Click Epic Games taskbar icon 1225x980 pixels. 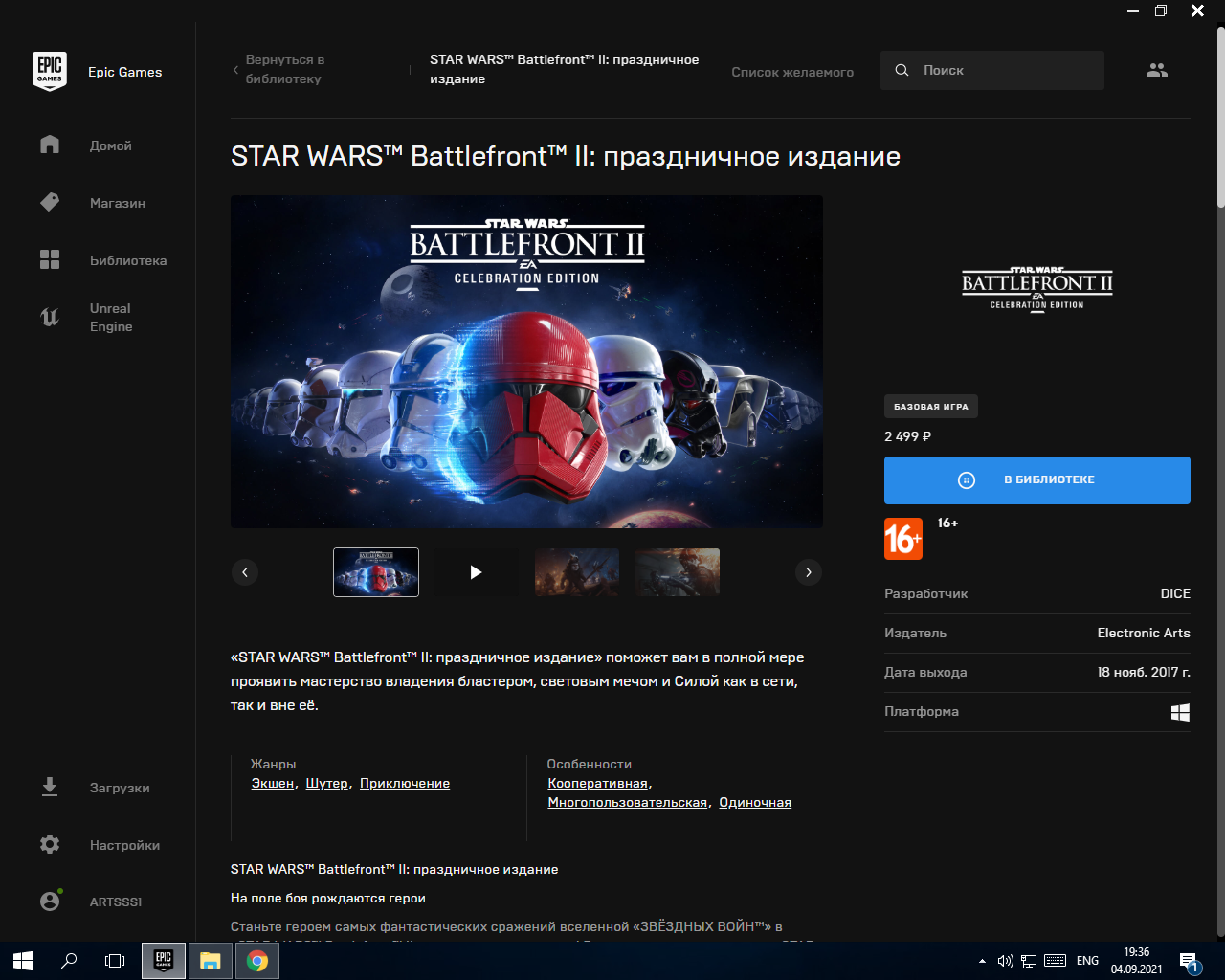click(x=164, y=961)
